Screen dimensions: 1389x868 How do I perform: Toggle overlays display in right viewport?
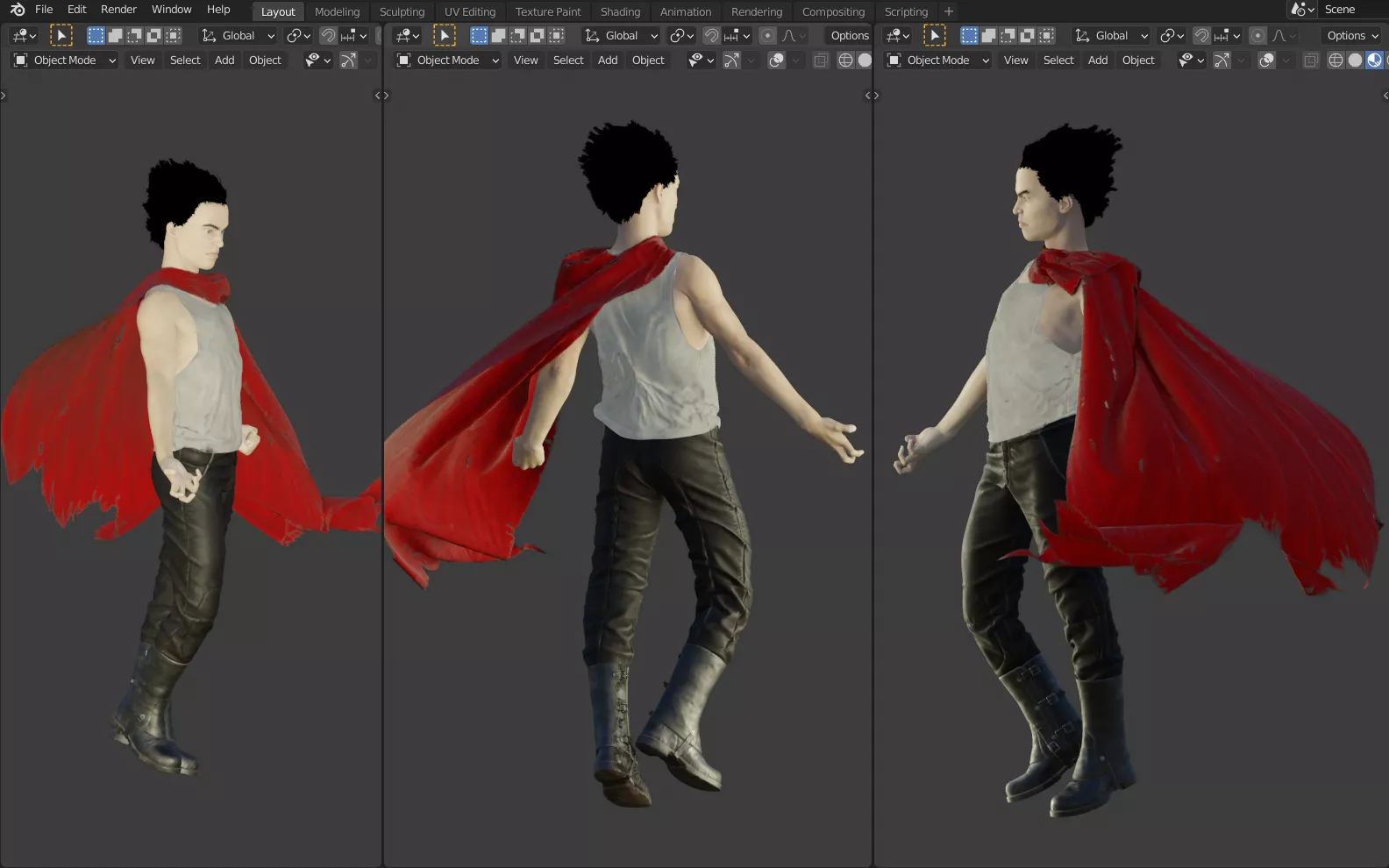click(x=1266, y=60)
